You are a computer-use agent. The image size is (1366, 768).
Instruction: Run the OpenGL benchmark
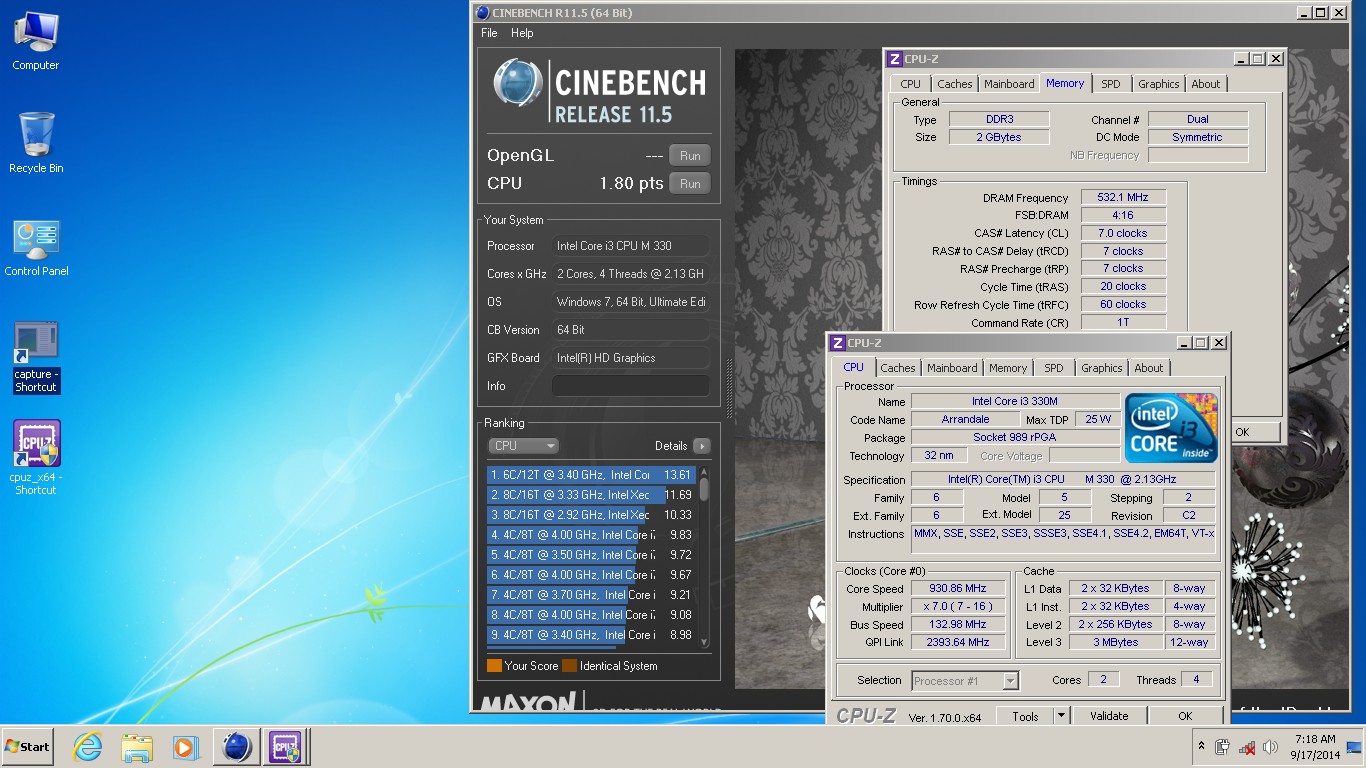pyautogui.click(x=690, y=156)
